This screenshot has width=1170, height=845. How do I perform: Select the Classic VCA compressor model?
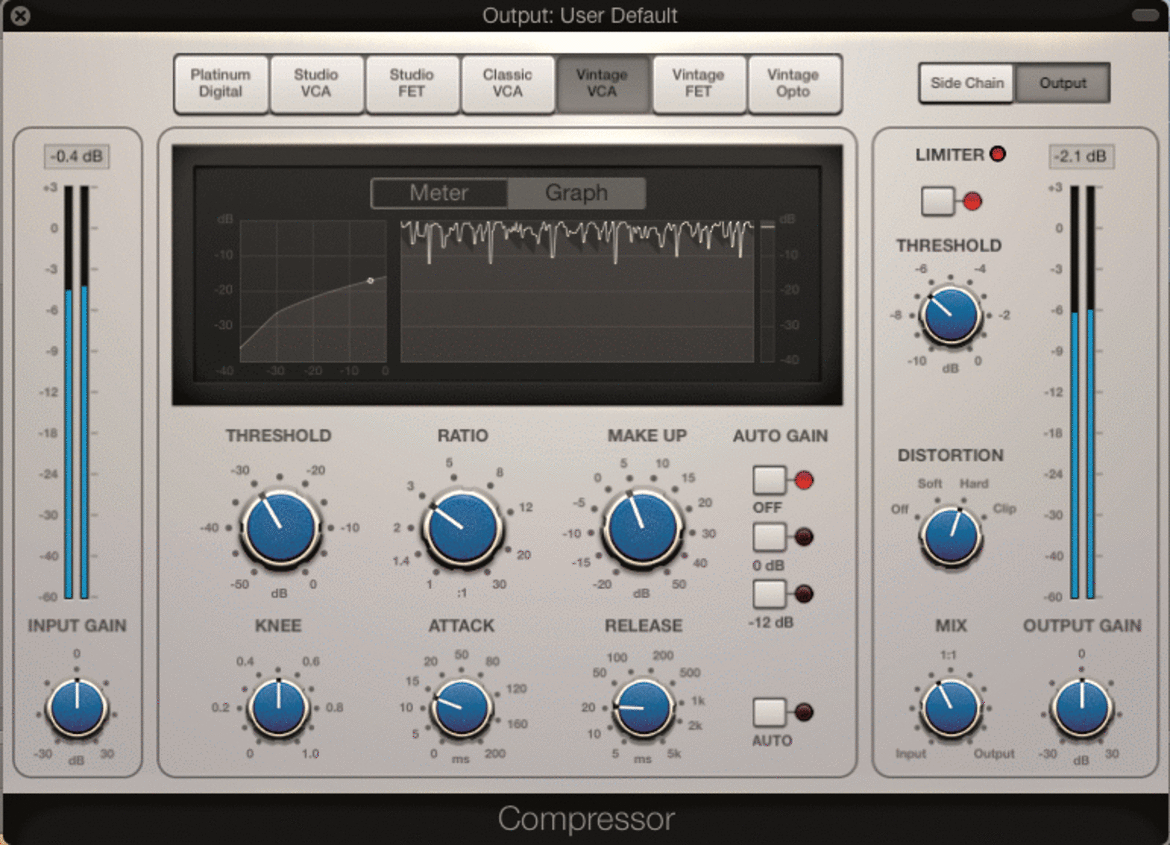tap(507, 84)
